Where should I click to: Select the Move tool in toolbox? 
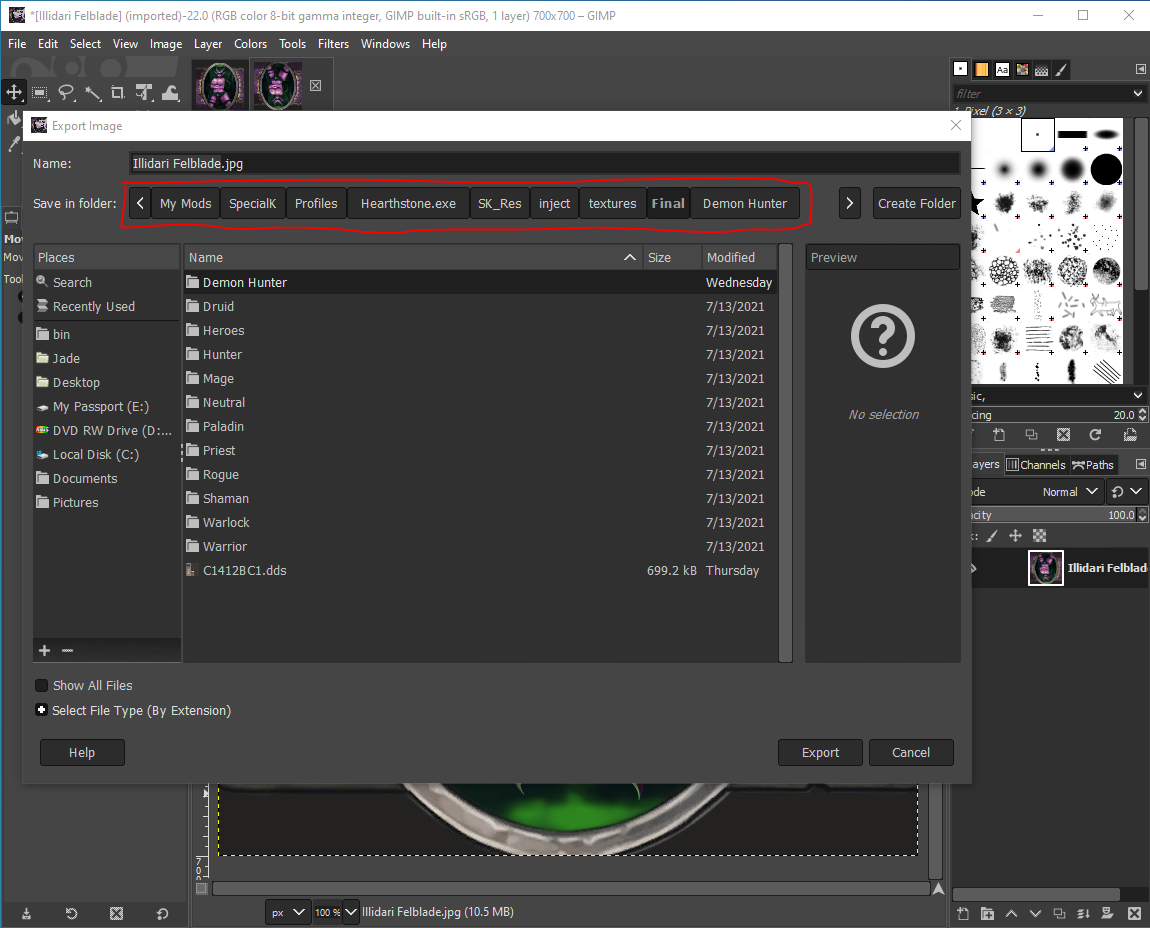tap(14, 92)
